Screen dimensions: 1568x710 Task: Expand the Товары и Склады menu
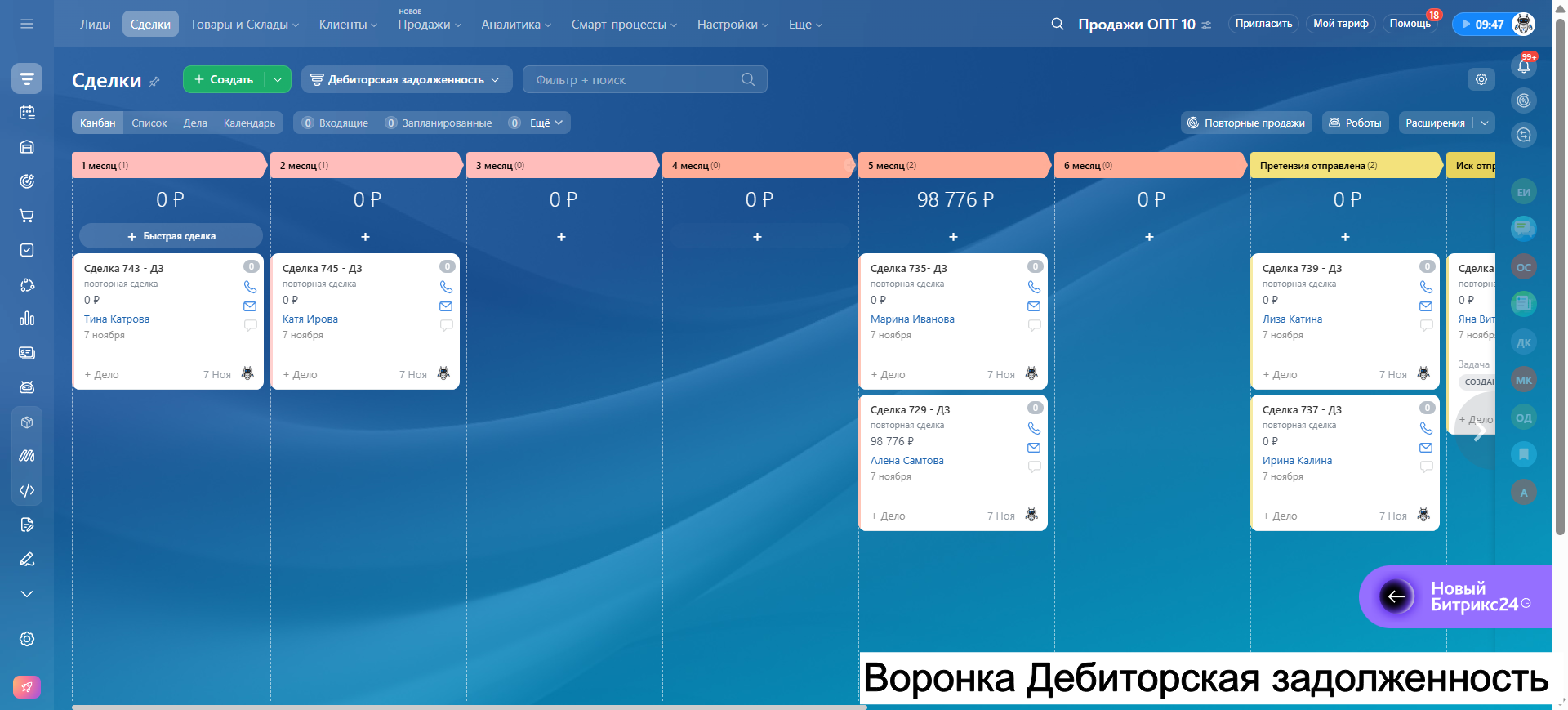pos(244,25)
